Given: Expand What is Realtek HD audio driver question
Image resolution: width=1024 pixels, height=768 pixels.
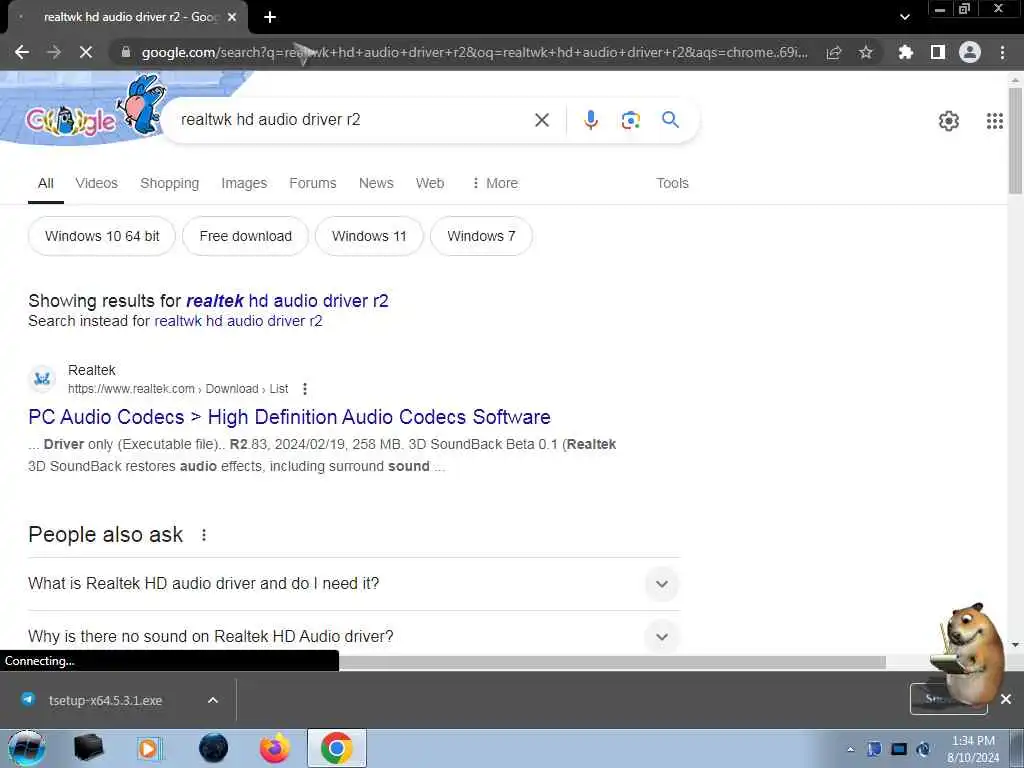Looking at the screenshot, I should coord(354,584).
